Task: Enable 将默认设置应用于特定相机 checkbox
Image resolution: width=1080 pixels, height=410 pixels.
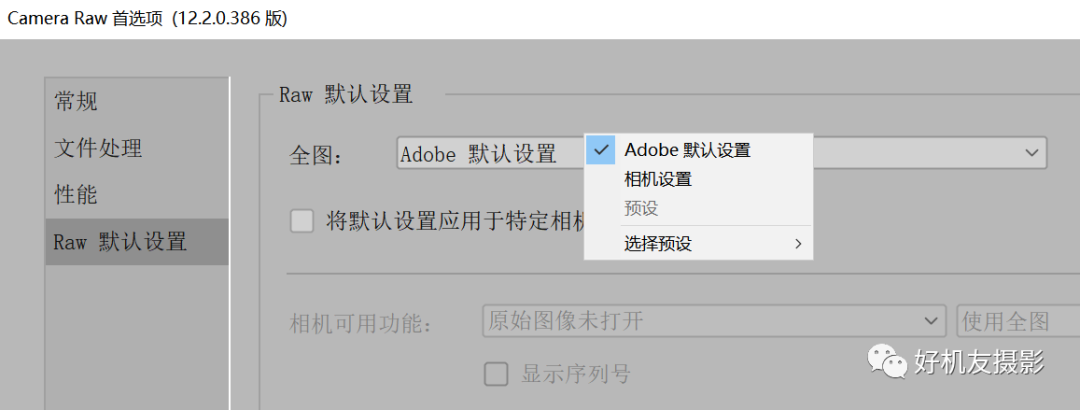Action: coord(302,221)
